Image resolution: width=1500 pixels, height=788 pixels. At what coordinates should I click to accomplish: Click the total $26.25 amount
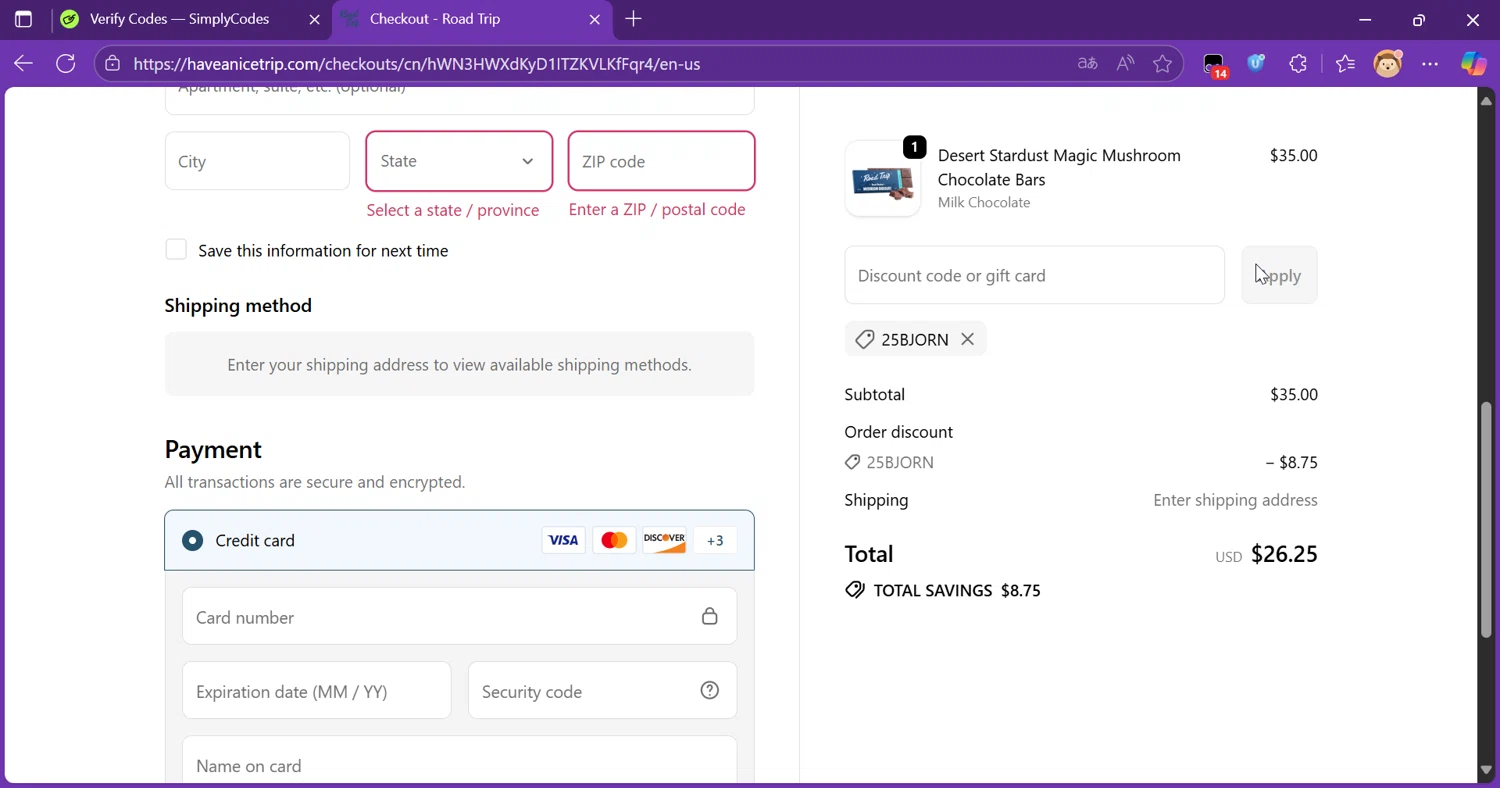coord(1284,554)
